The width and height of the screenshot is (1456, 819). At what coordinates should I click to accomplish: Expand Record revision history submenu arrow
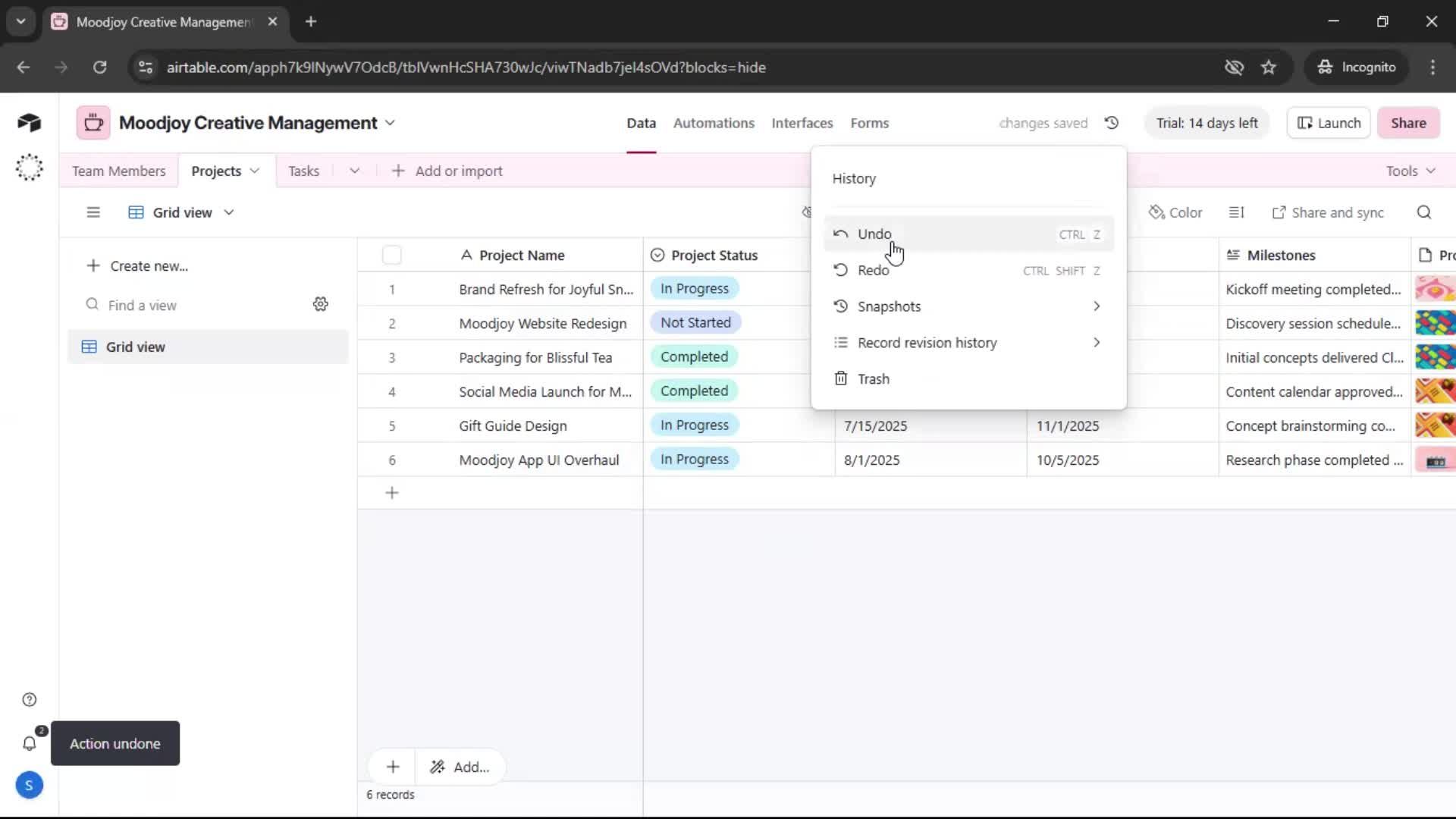(x=1097, y=343)
